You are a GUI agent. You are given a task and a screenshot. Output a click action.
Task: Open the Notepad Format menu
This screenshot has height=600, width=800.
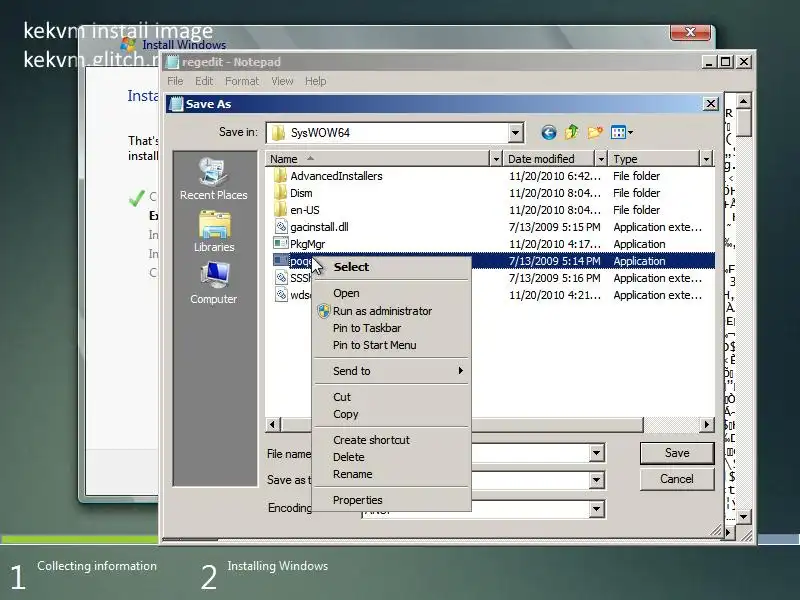pos(242,81)
